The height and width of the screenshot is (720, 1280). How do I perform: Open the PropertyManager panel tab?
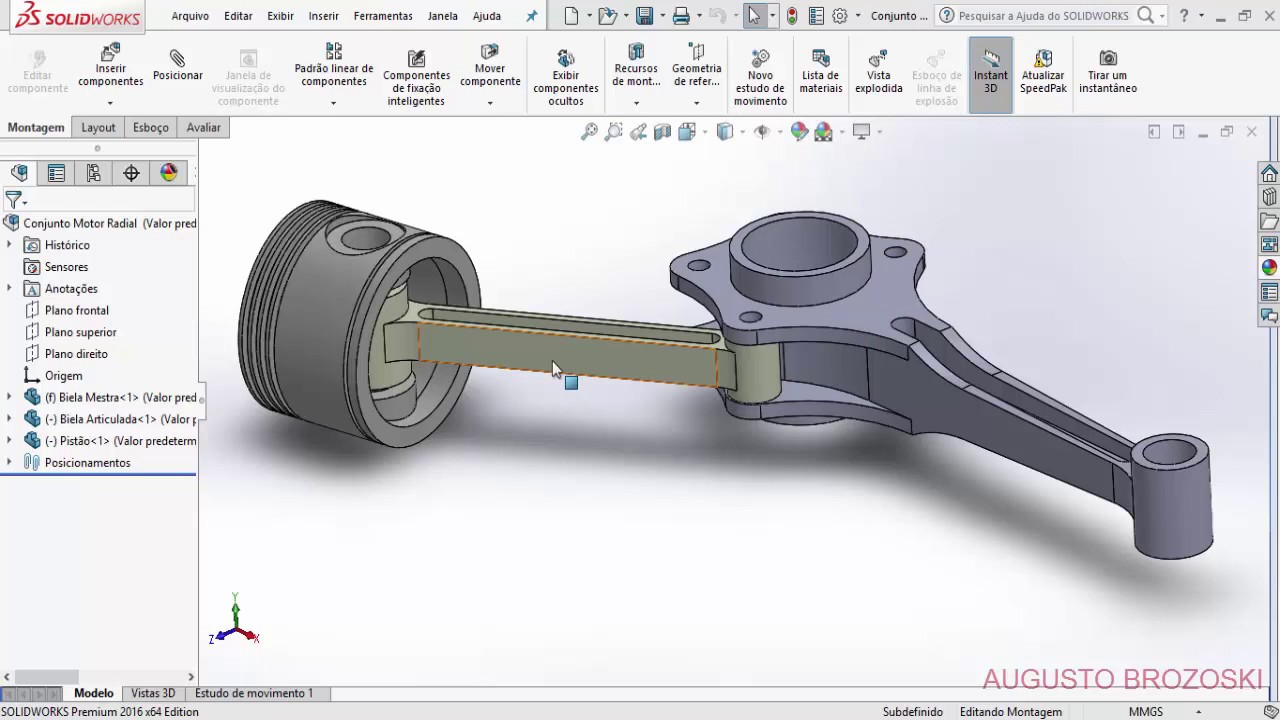click(56, 173)
